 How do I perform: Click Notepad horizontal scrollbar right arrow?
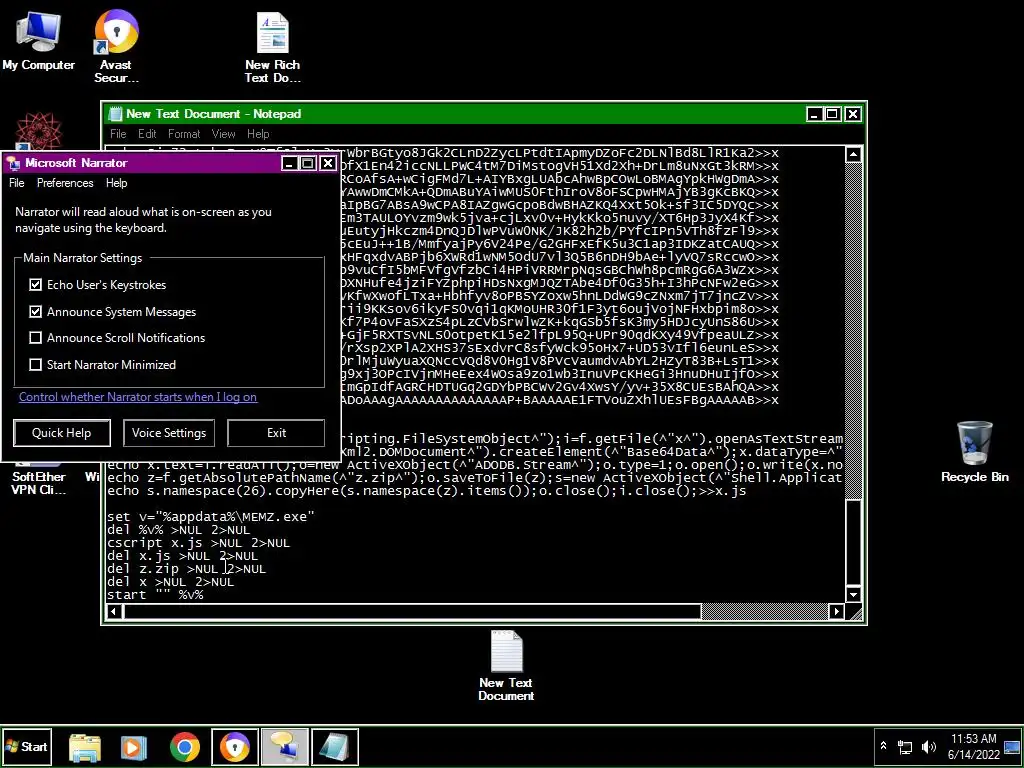837,612
